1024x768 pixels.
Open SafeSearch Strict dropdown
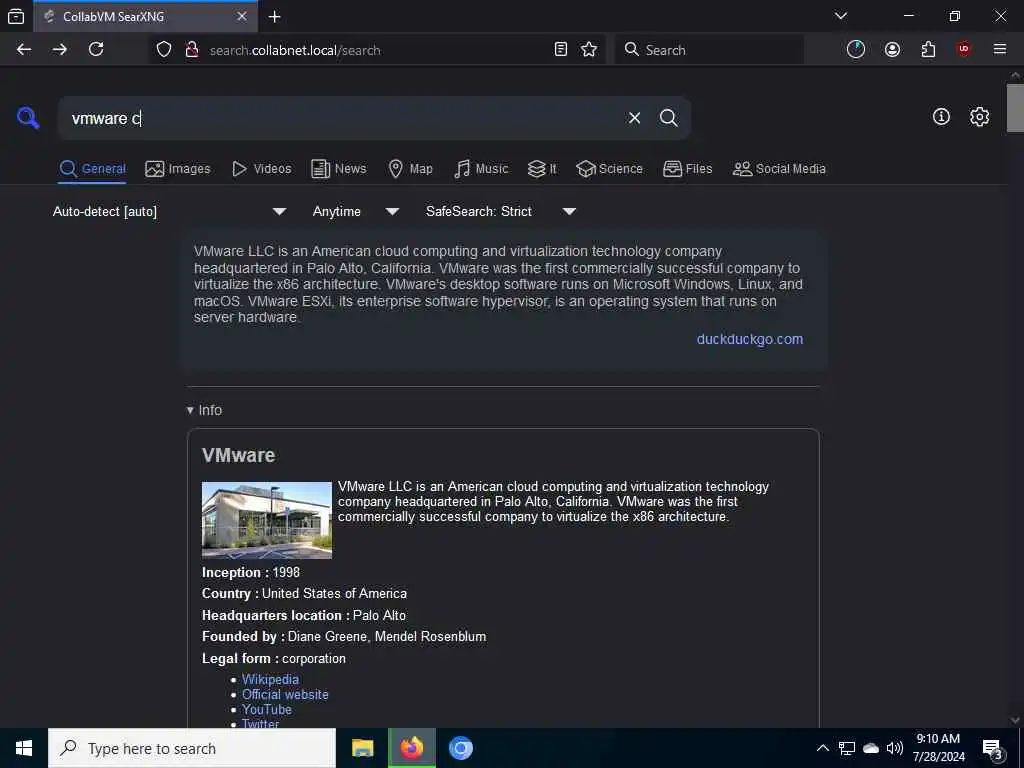coord(500,212)
